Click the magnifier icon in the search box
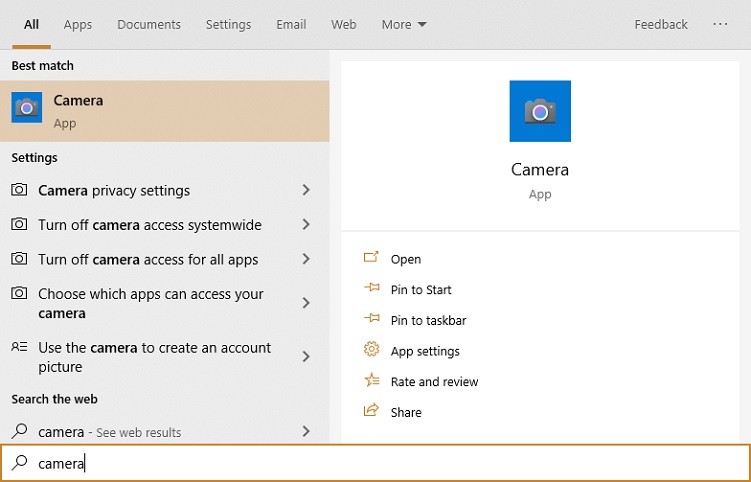751x482 pixels. click(x=19, y=462)
